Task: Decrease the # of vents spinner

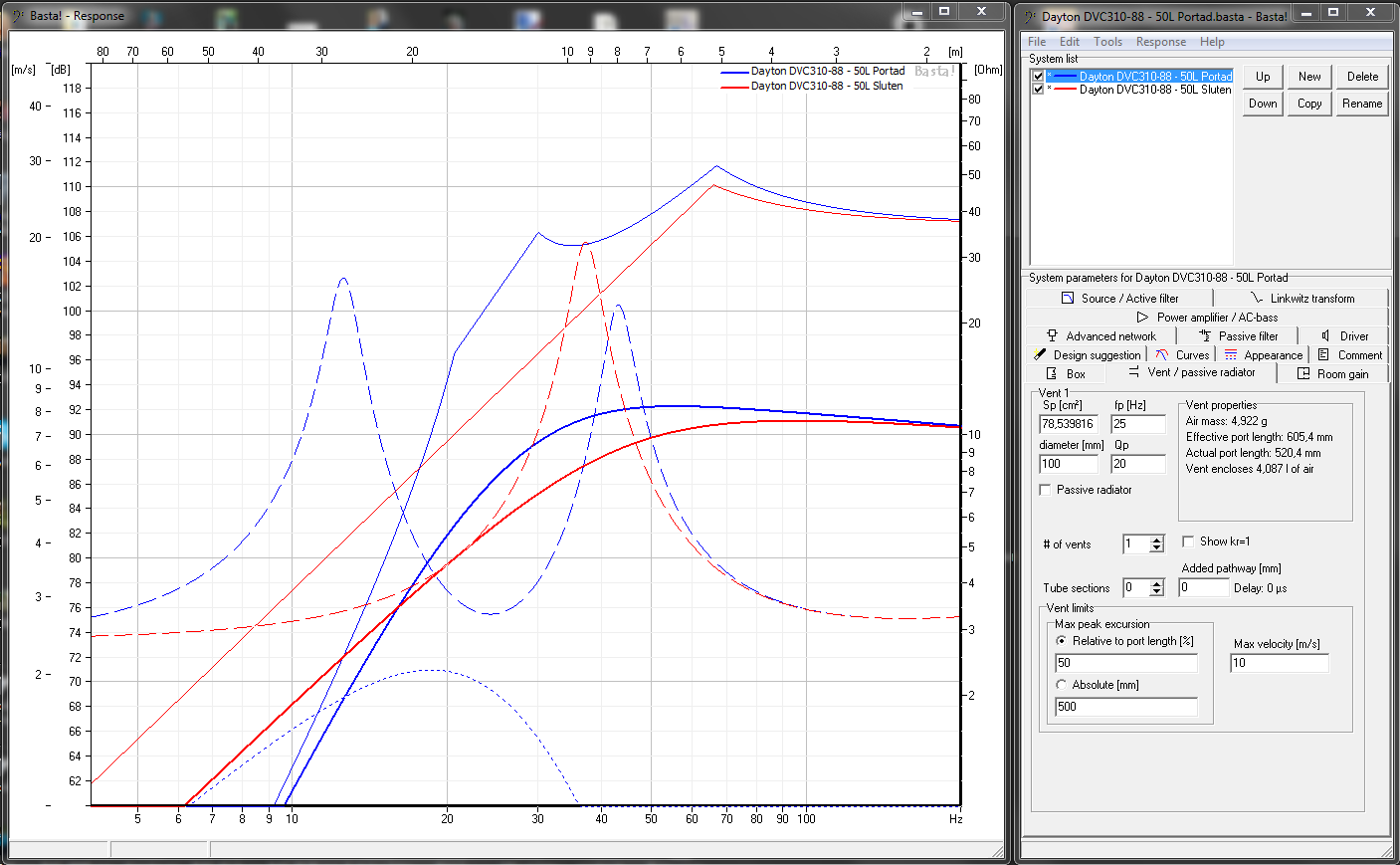Action: 1156,548
